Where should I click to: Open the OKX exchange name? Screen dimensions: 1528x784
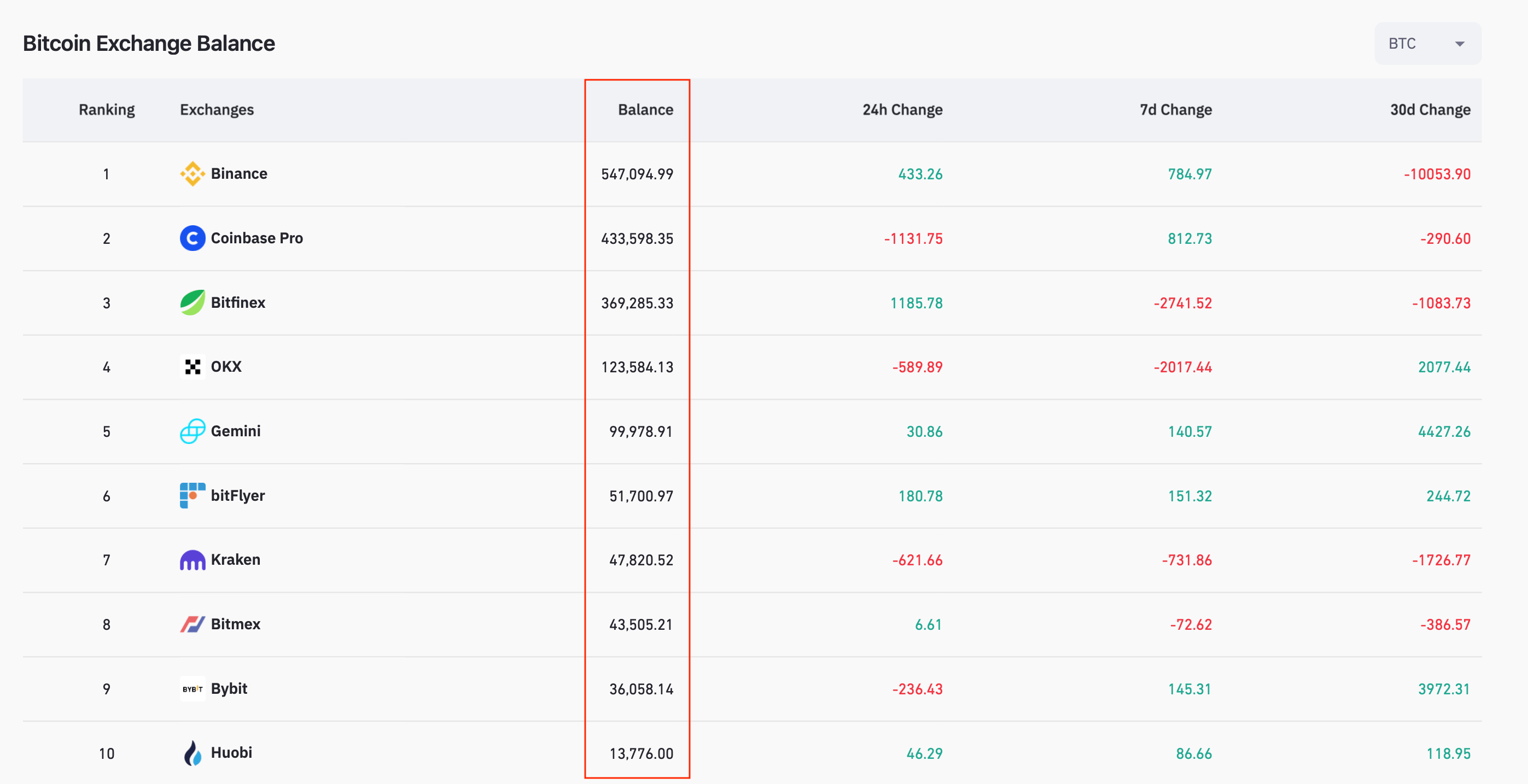(226, 367)
